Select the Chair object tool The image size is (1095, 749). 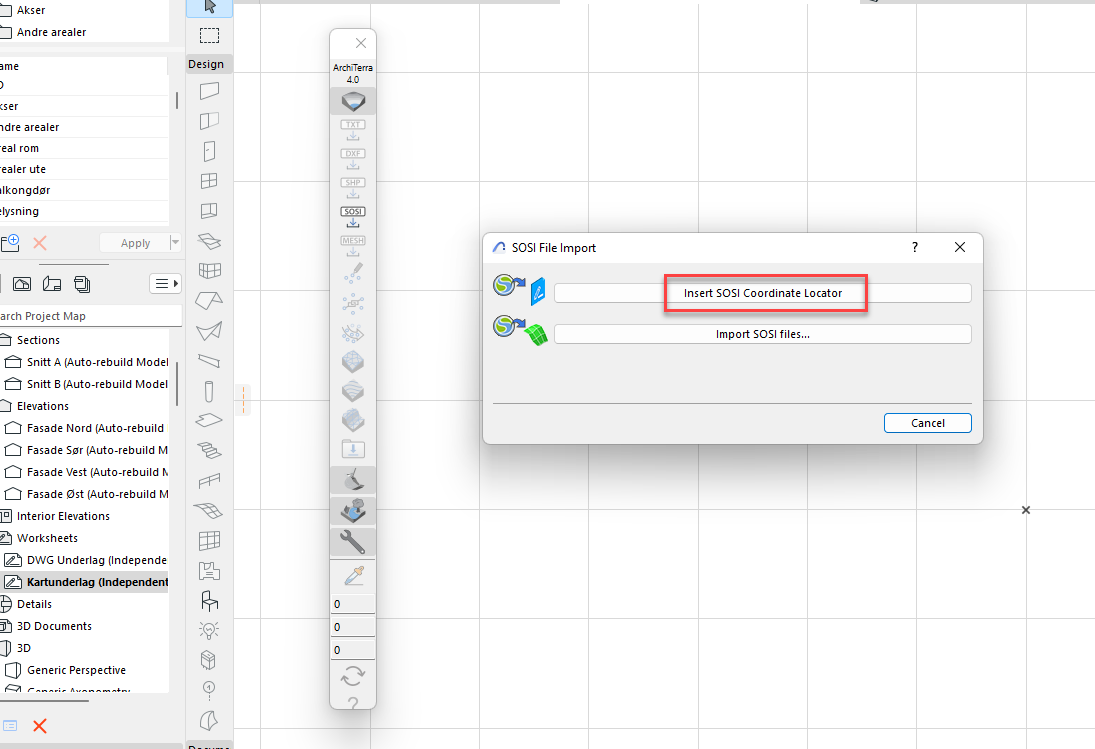(209, 600)
